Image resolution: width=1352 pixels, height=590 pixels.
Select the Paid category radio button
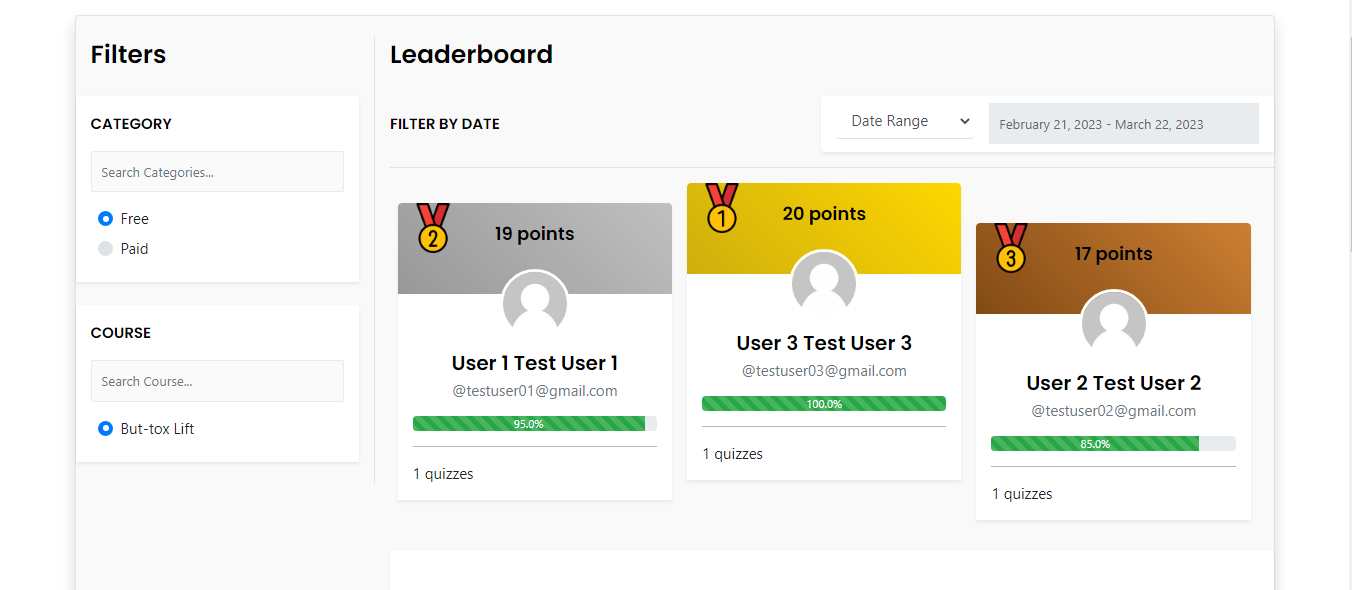(105, 249)
